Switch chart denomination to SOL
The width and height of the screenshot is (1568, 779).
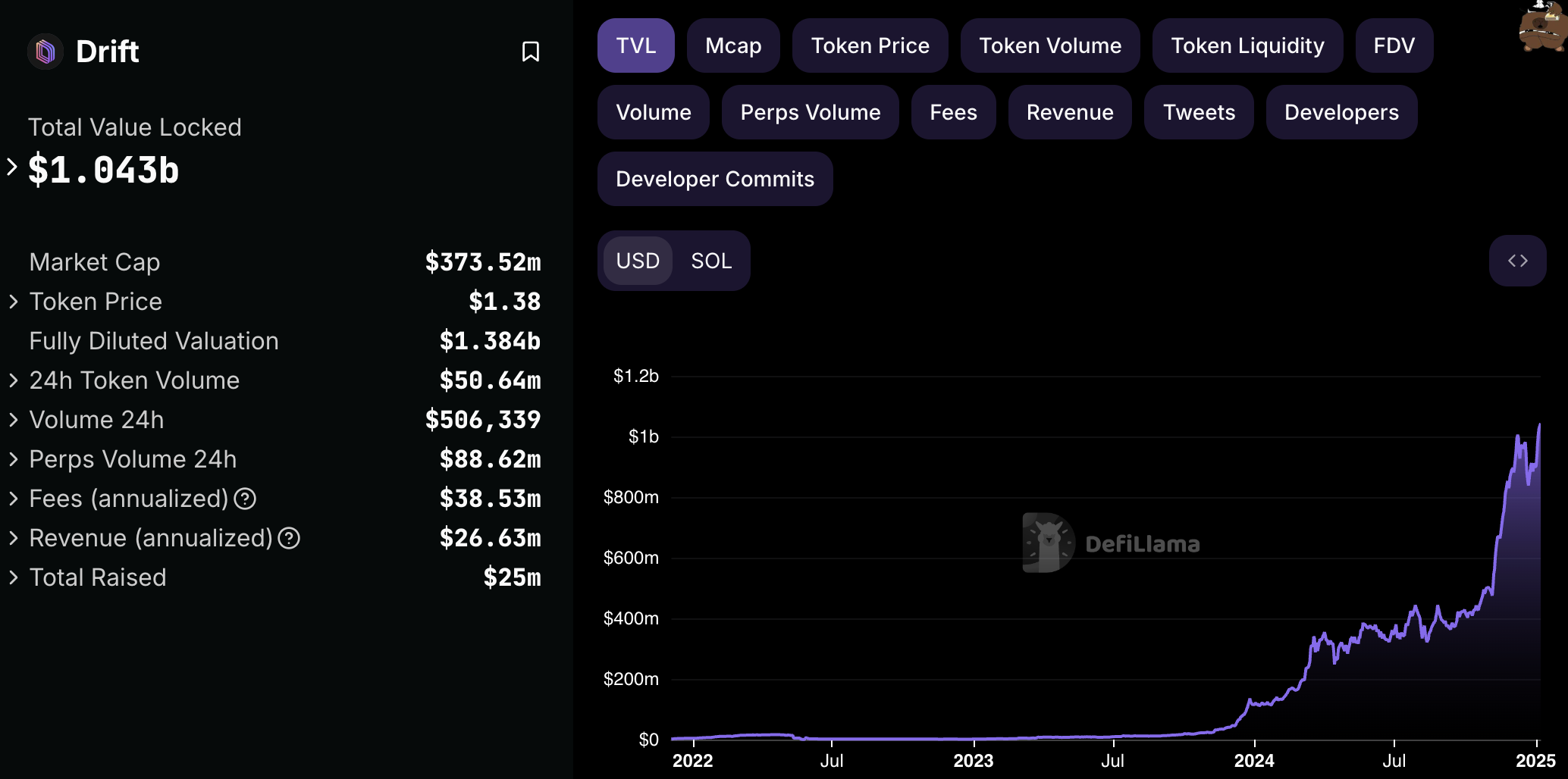[710, 261]
